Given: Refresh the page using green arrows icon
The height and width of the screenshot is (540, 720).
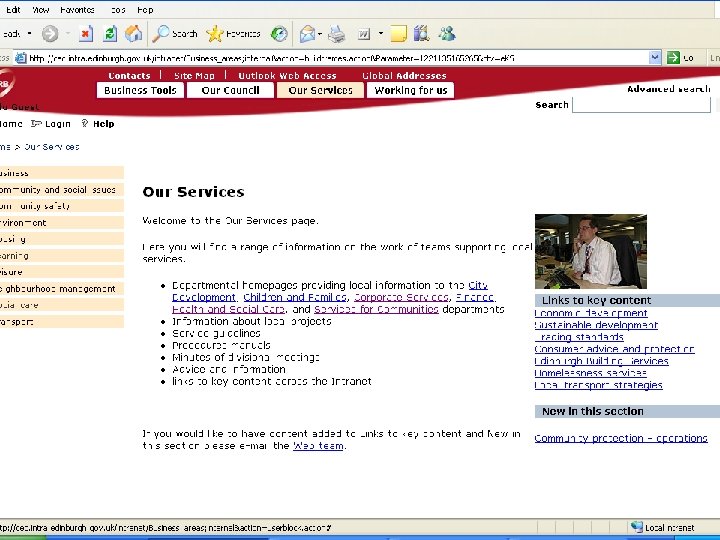Looking at the screenshot, I should [110, 34].
